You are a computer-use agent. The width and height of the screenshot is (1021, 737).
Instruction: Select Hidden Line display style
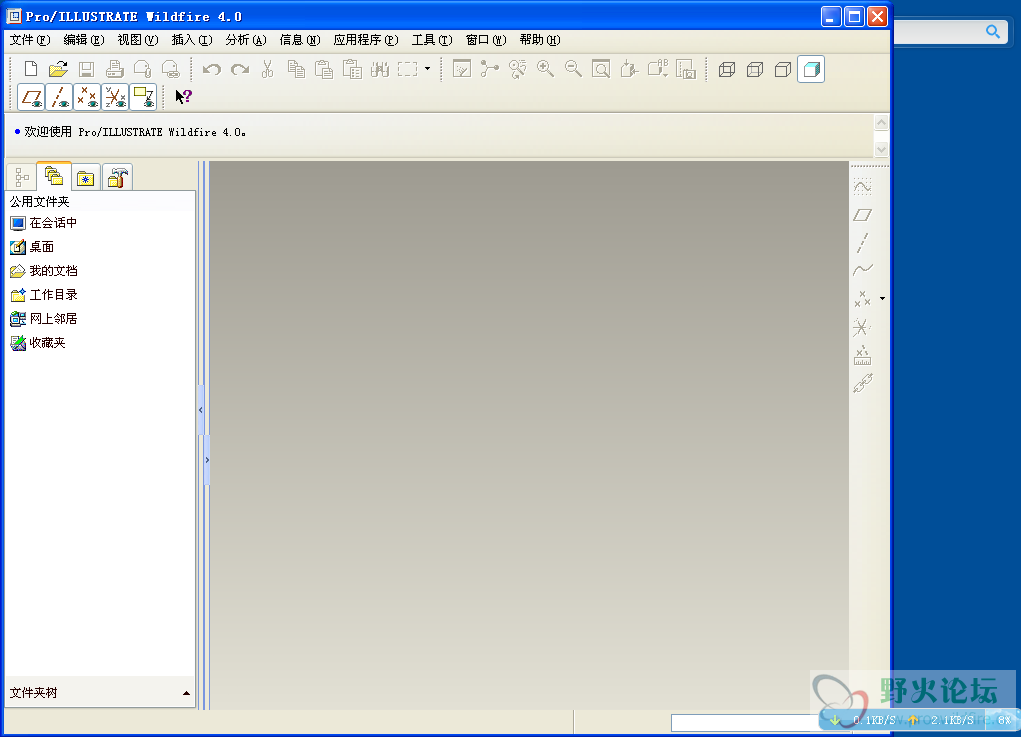[755, 69]
